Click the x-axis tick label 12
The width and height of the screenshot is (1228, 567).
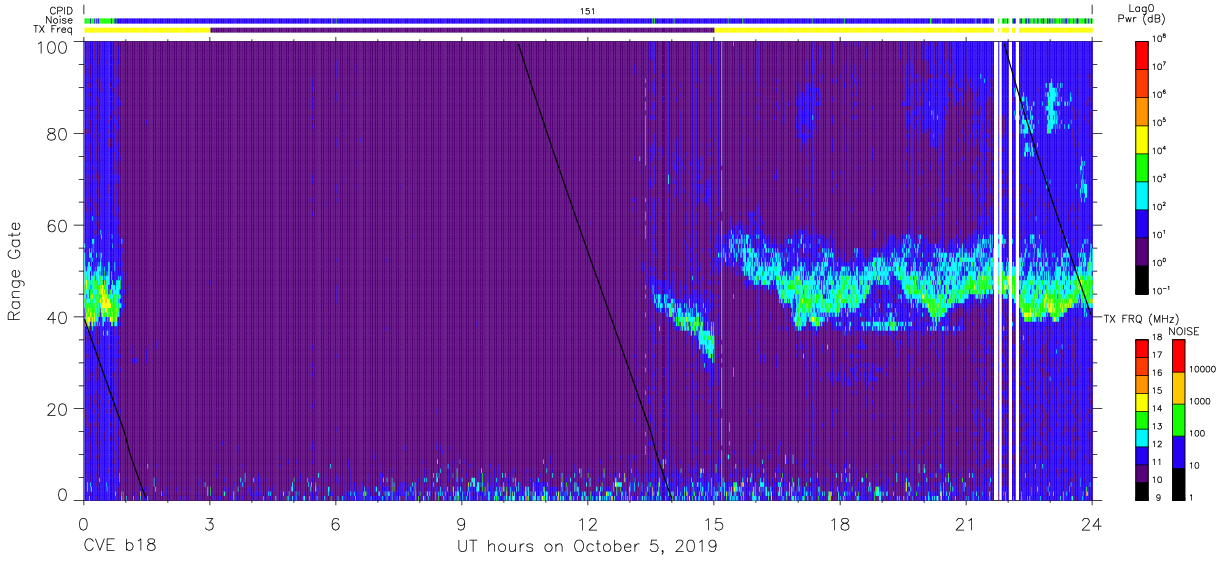pyautogui.click(x=588, y=524)
